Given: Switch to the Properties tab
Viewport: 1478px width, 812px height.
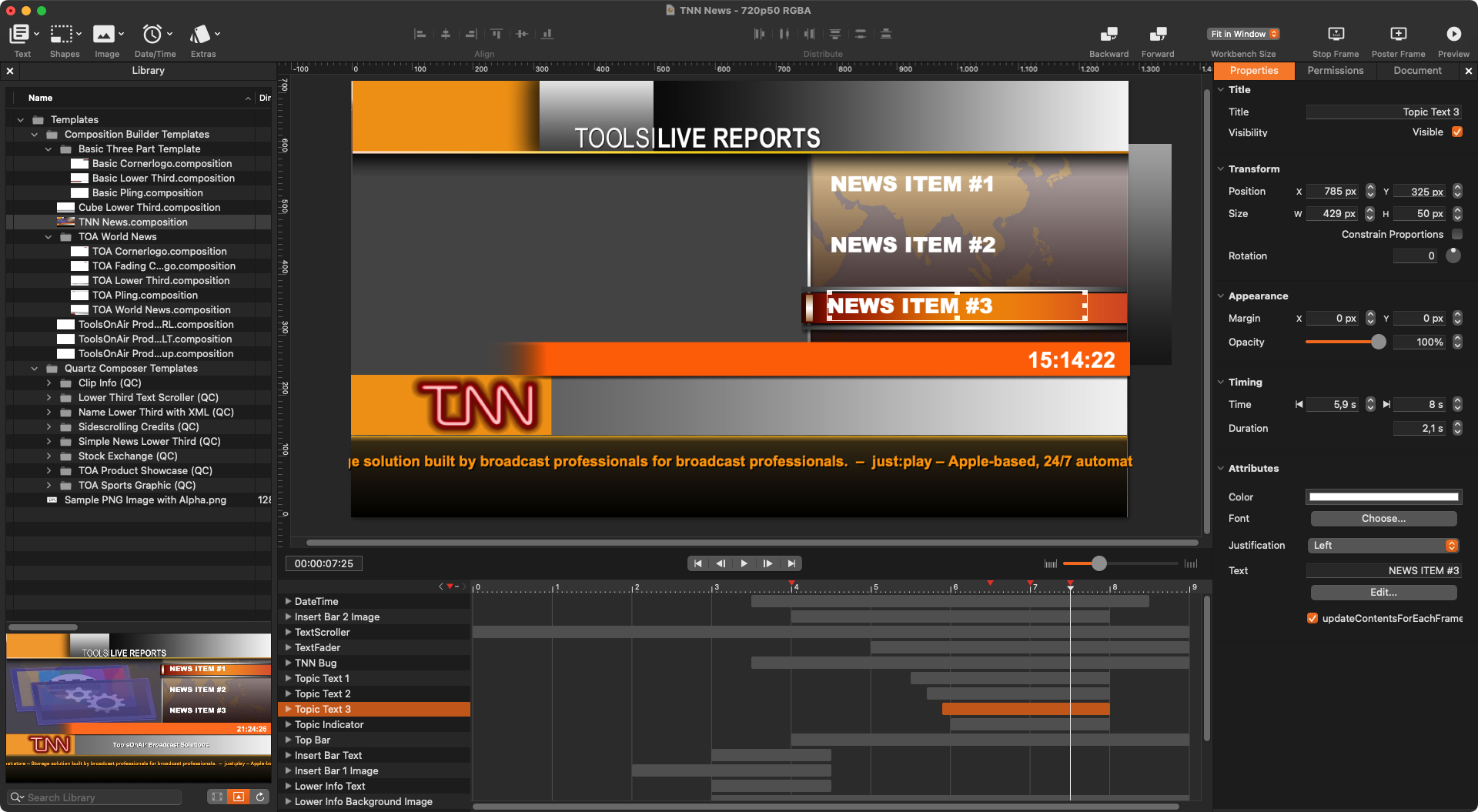Looking at the screenshot, I should (x=1253, y=70).
